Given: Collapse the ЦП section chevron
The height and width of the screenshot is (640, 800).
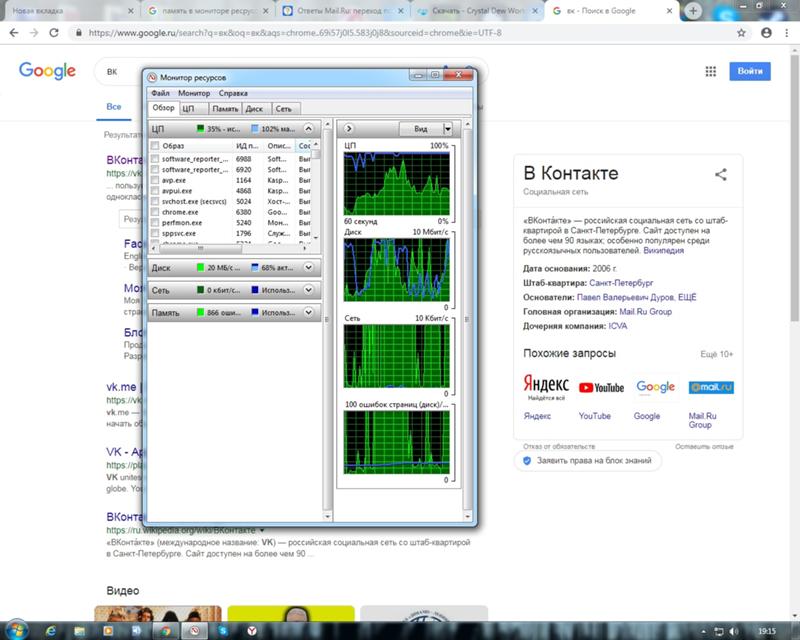Looking at the screenshot, I should [308, 129].
